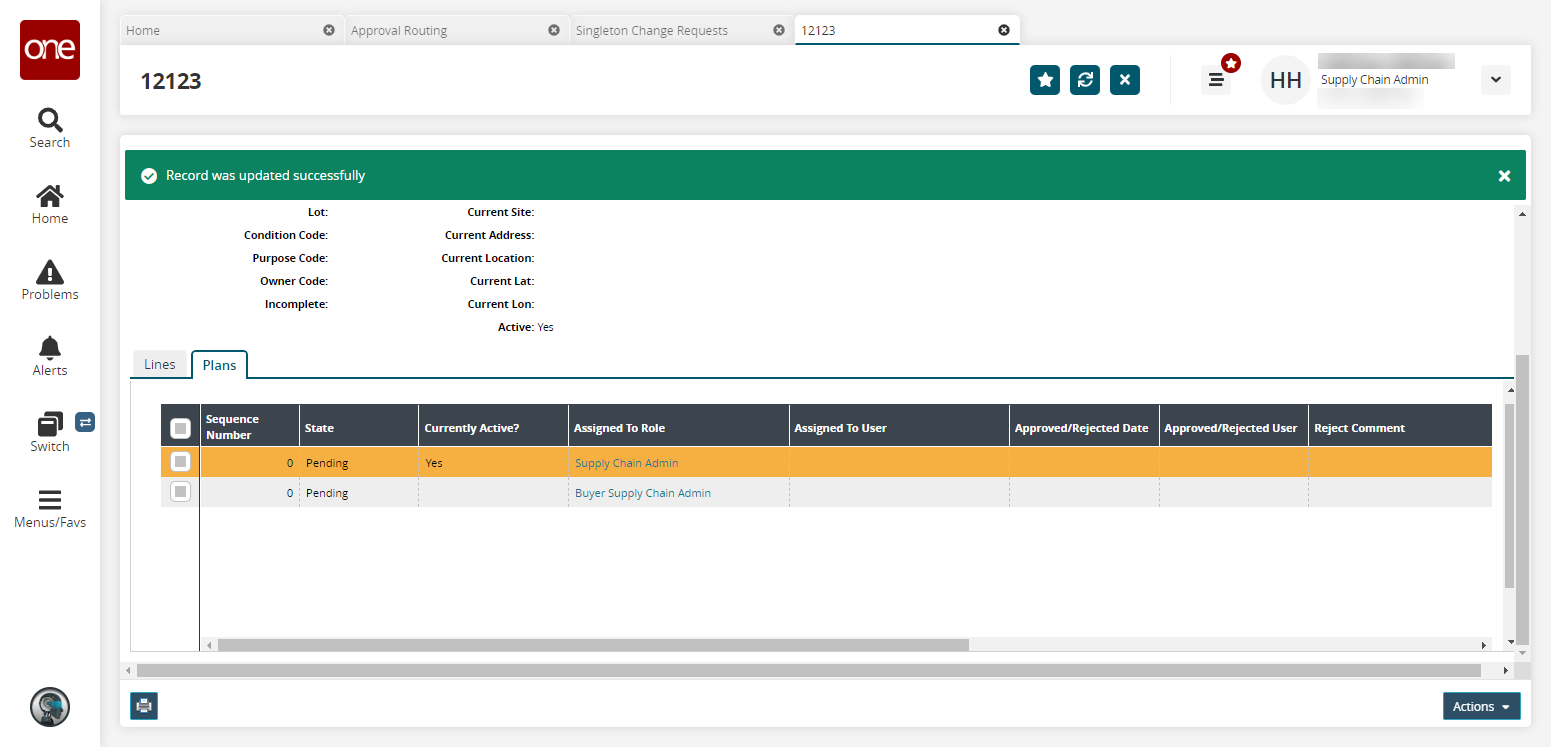This screenshot has width=1551, height=747.
Task: Refresh the 12123 record page
Action: pyautogui.click(x=1085, y=80)
